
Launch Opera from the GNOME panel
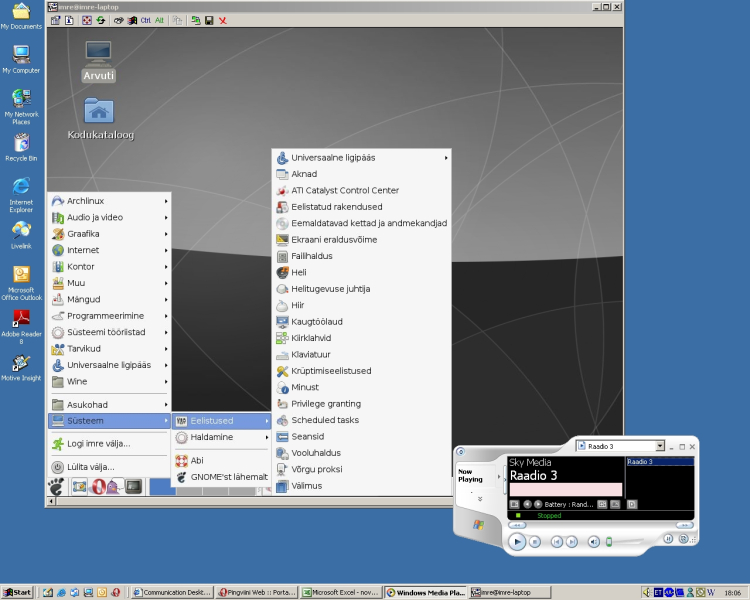[99, 487]
